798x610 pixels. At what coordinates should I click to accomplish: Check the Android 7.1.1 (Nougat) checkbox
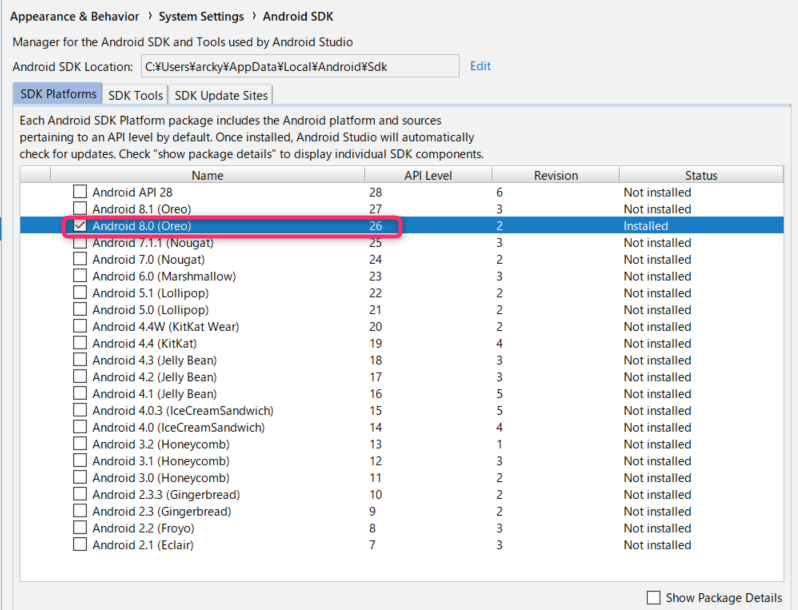[80, 242]
